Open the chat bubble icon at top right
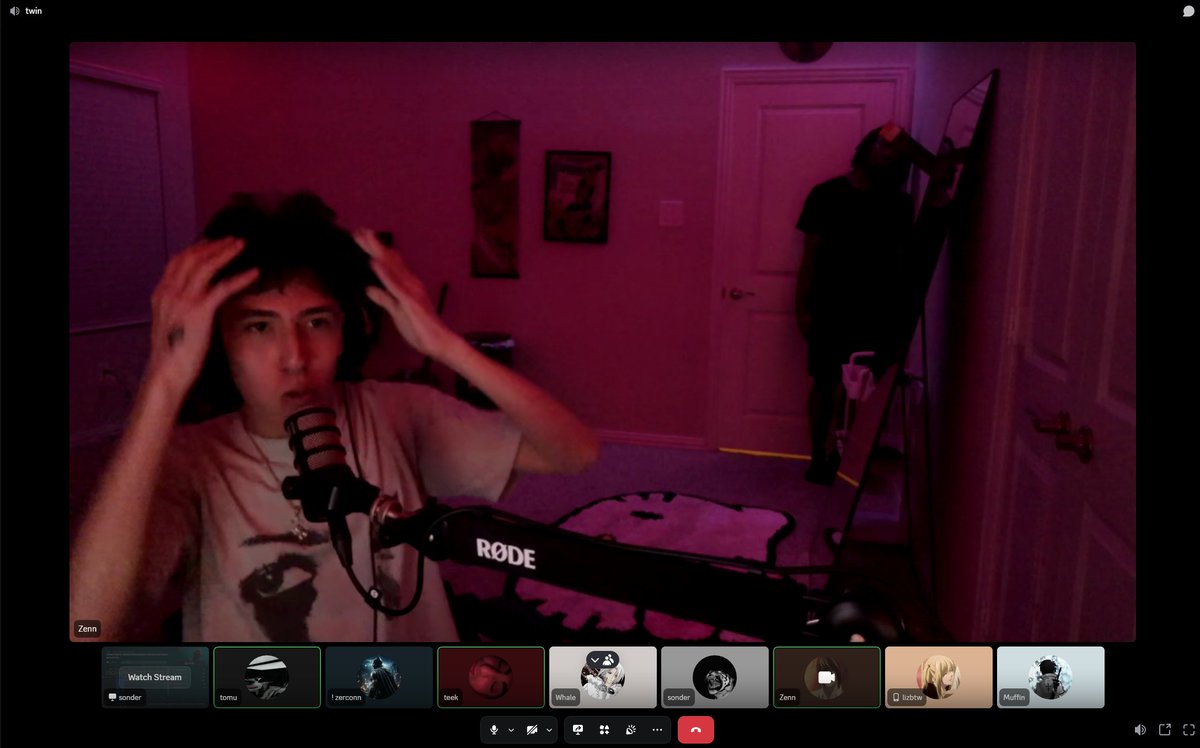This screenshot has width=1200, height=748. (1188, 11)
